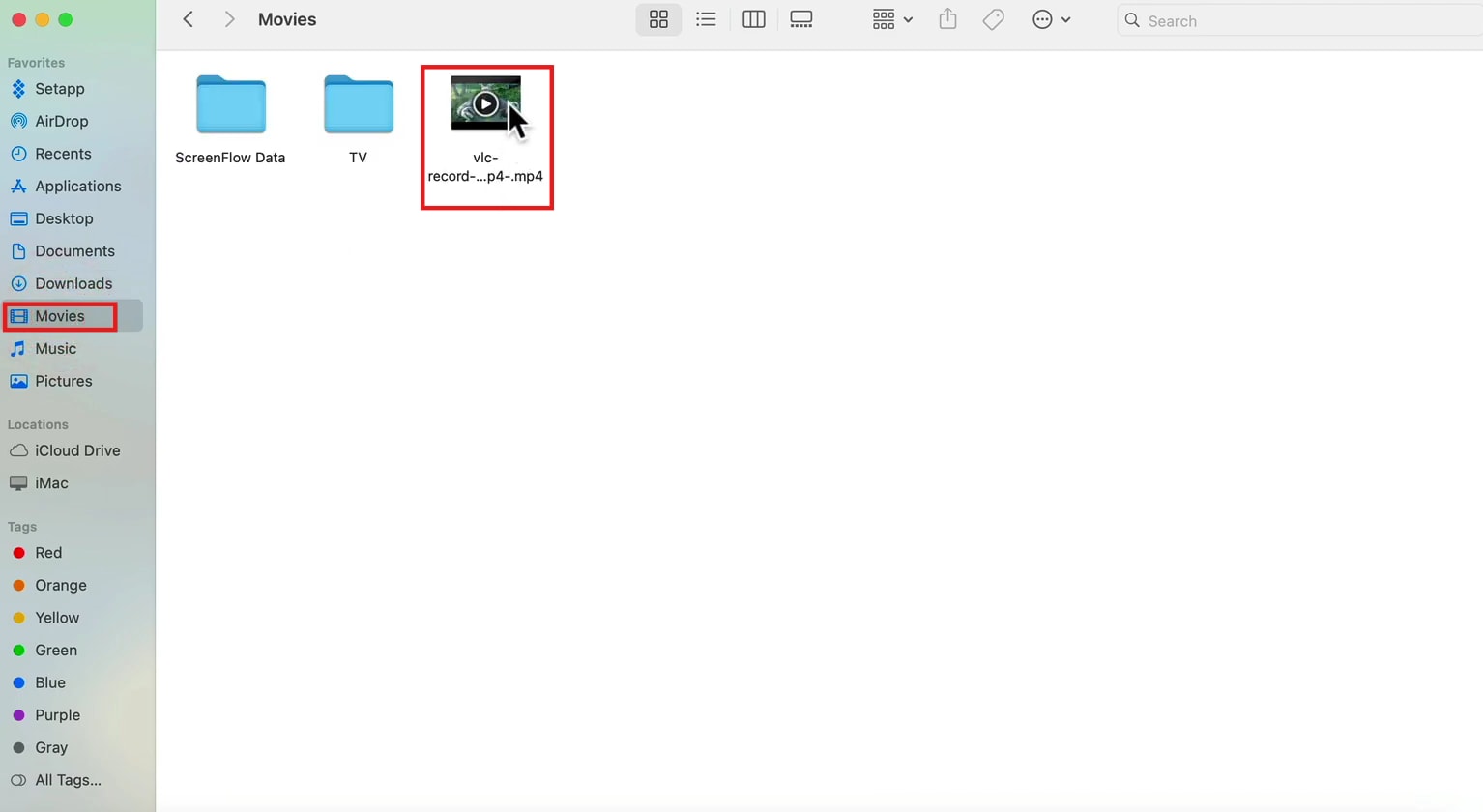Switch to list view
The width and height of the screenshot is (1483, 812).
pyautogui.click(x=706, y=19)
